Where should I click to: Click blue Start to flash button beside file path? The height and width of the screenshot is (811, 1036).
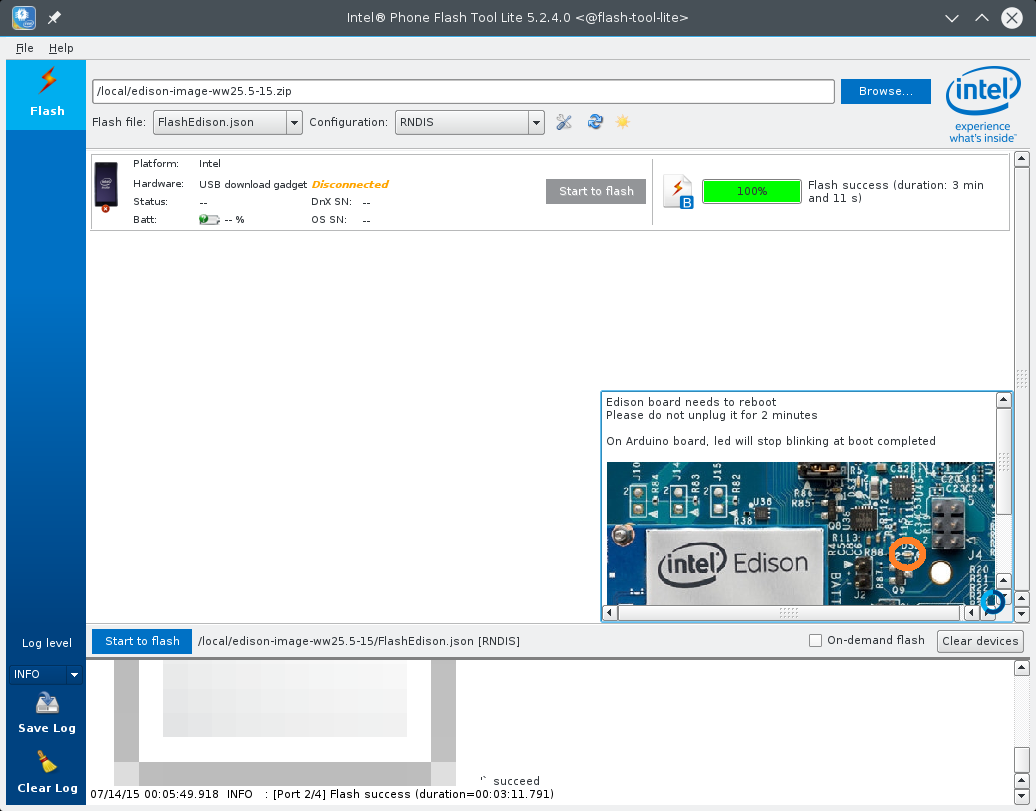(142, 641)
